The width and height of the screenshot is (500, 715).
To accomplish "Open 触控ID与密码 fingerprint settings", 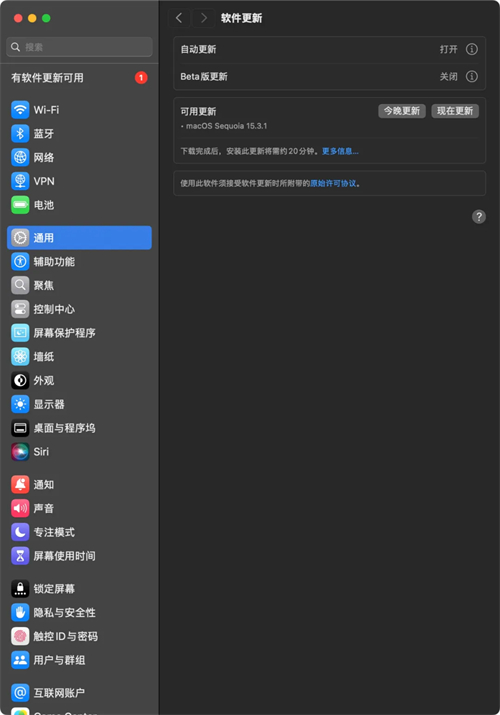I will [79, 636].
